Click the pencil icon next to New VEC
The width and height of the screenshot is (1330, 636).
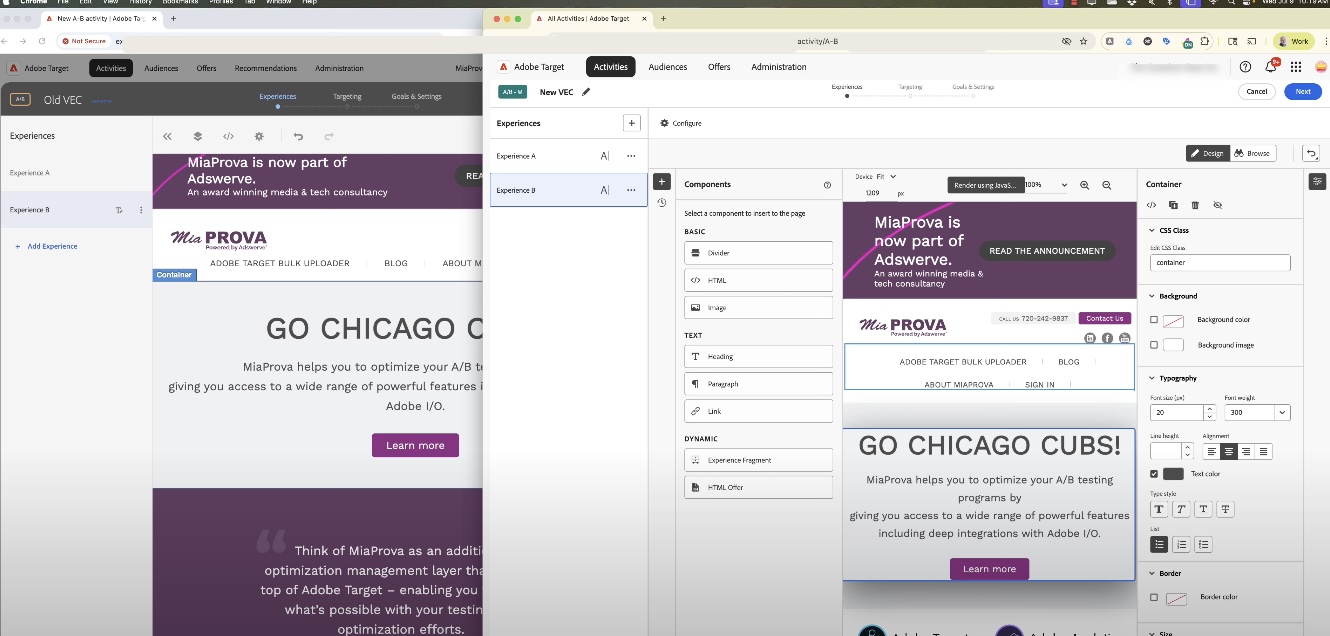(586, 92)
